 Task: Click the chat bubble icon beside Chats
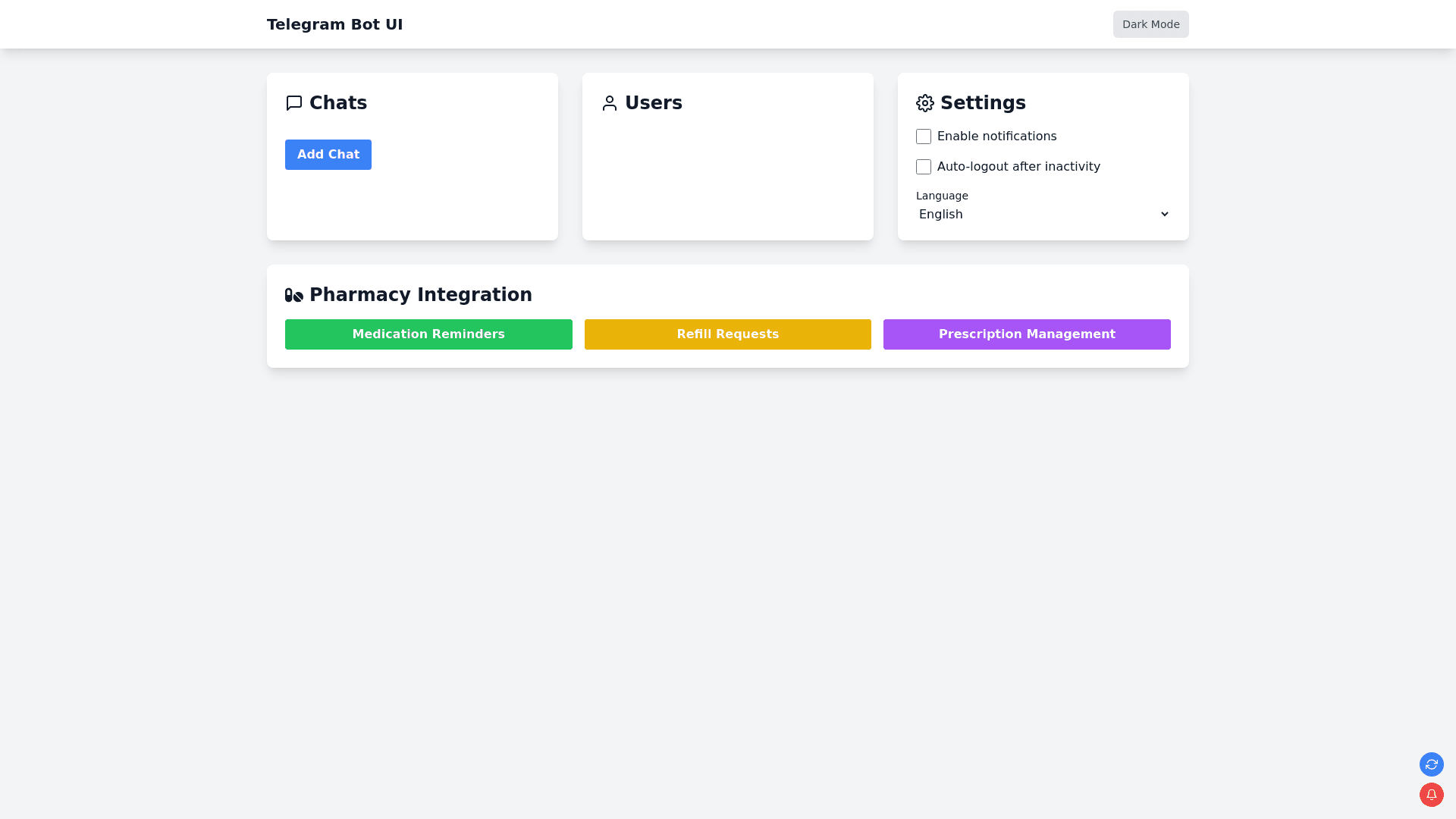pyautogui.click(x=294, y=103)
